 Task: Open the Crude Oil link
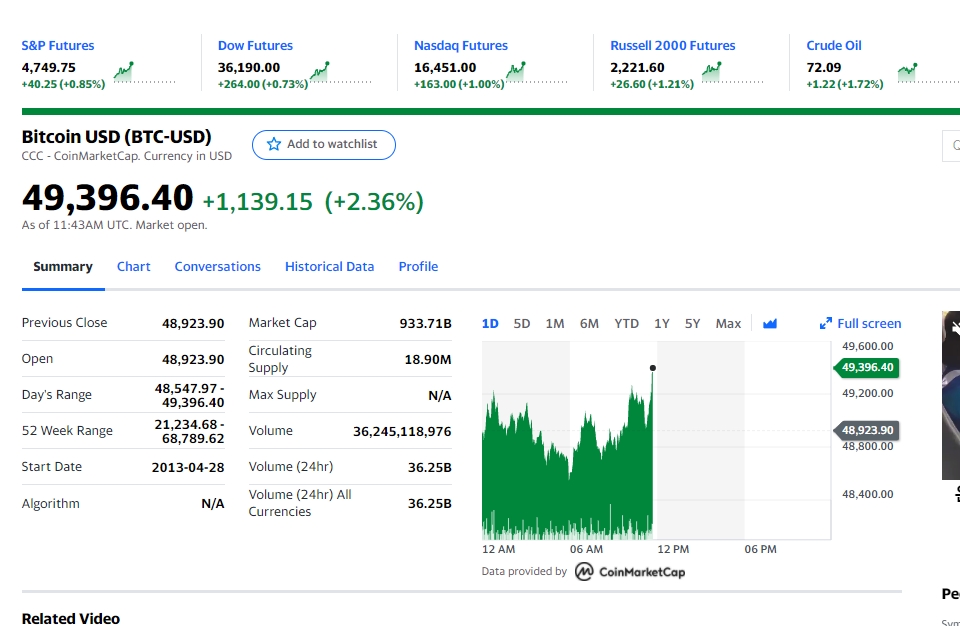click(834, 45)
